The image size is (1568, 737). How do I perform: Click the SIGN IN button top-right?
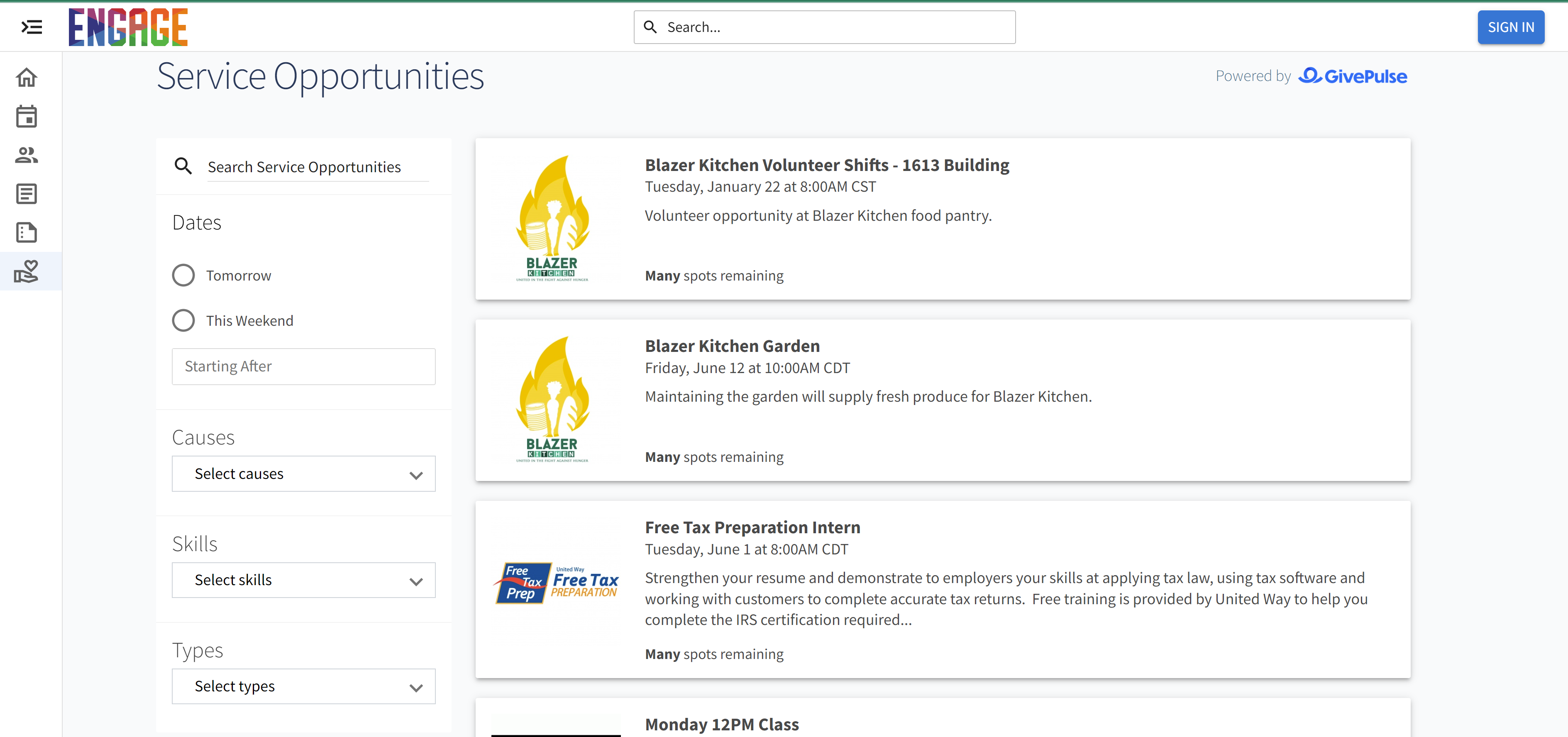[x=1509, y=27]
